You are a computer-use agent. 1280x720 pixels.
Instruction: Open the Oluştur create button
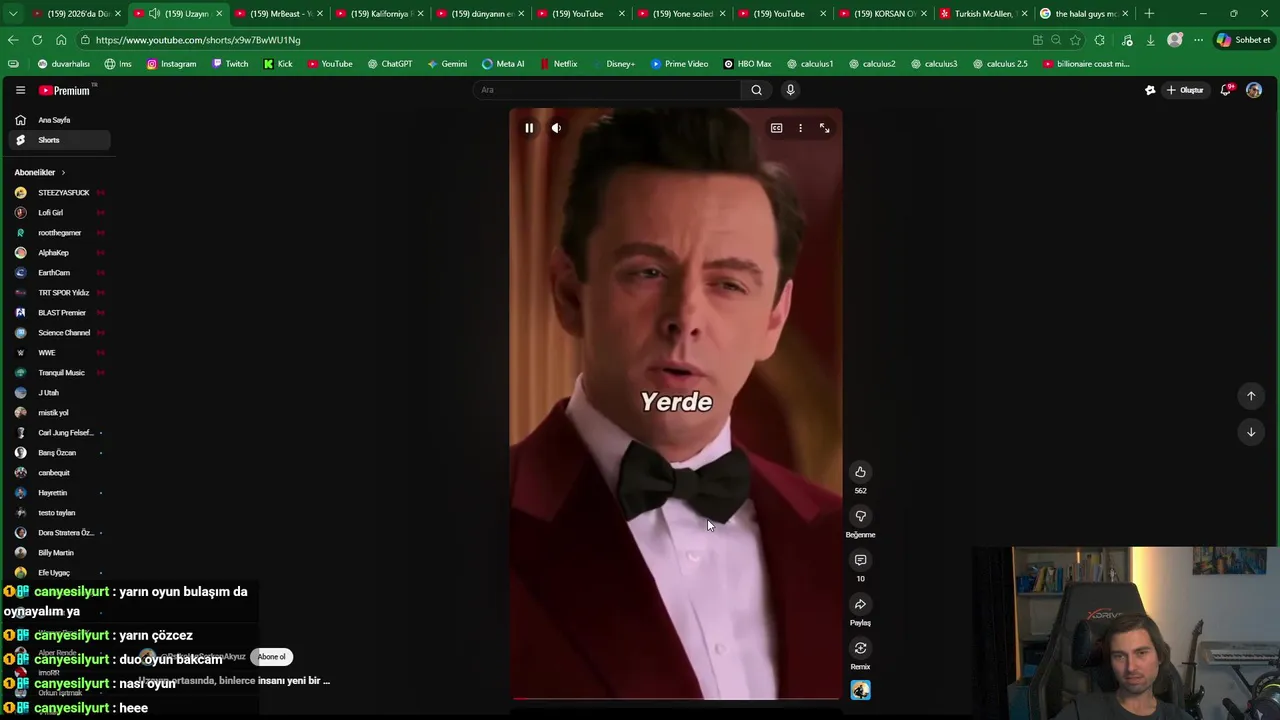1185,90
